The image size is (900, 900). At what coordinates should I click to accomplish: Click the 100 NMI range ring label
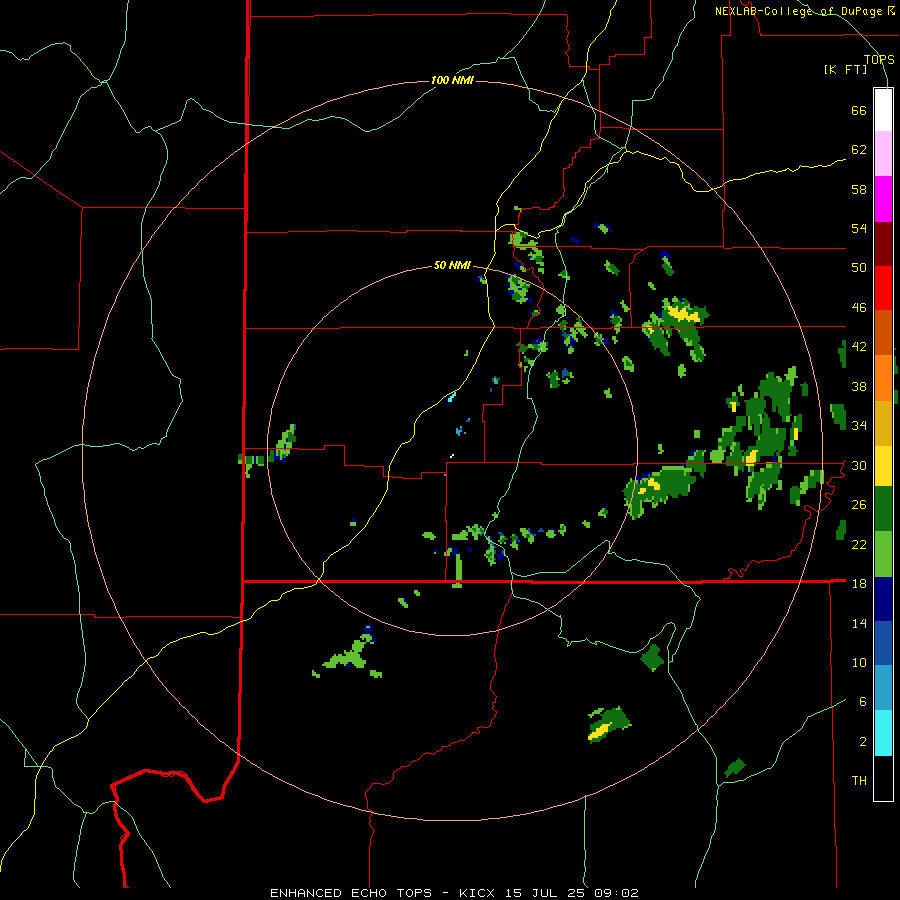452,80
